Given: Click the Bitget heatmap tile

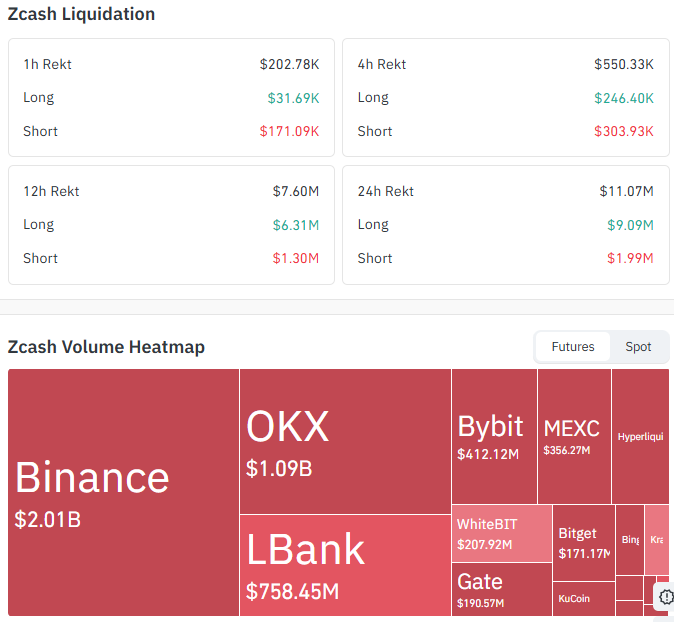Looking at the screenshot, I should click(x=584, y=543).
